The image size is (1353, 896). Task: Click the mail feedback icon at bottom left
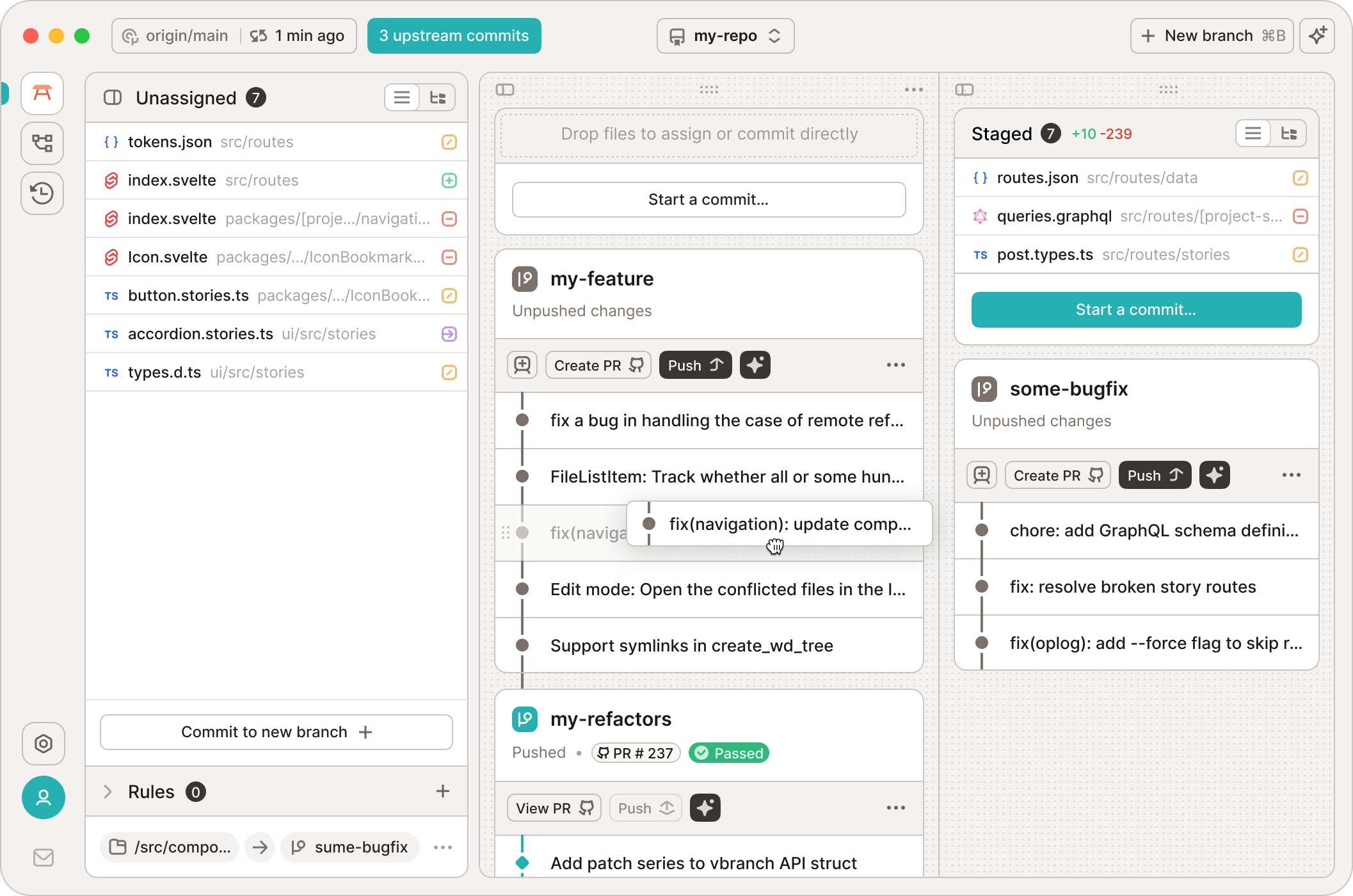click(x=43, y=857)
